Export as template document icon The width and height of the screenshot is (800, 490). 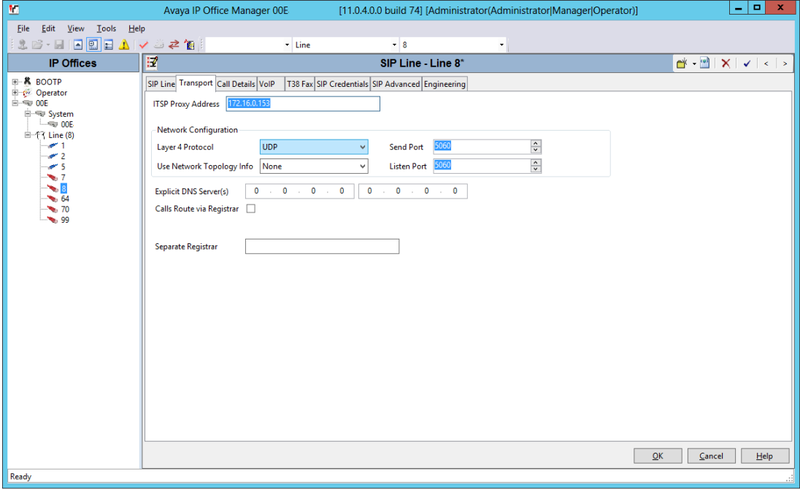(705, 63)
